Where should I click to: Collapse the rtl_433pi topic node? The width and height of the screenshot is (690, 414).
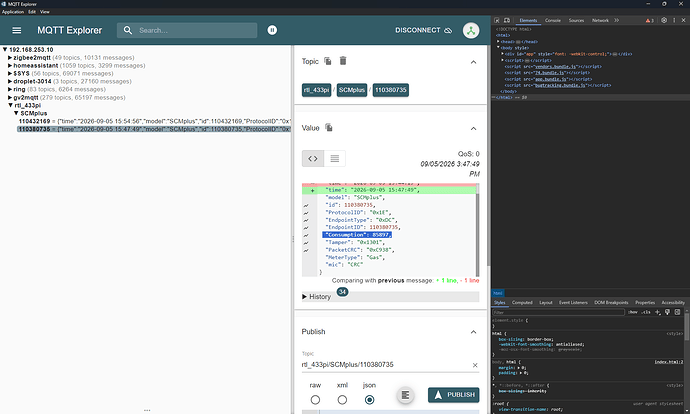pos(11,105)
